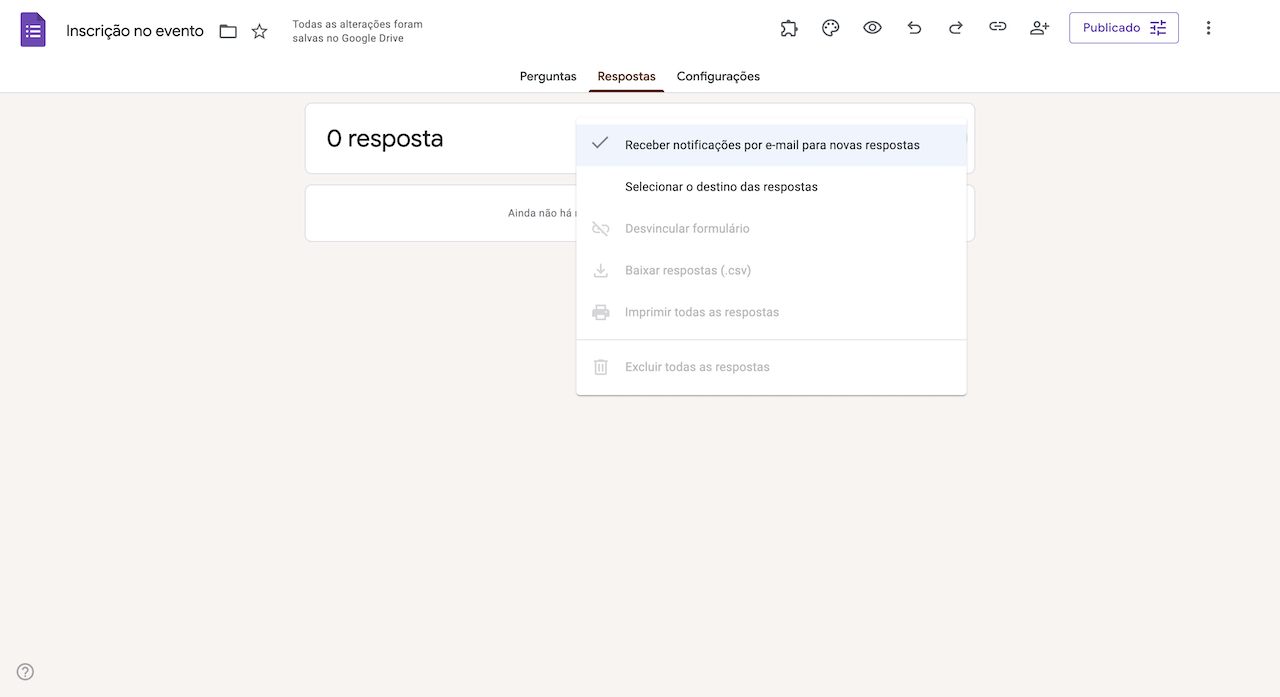Open help via the question mark icon
Viewport: 1280px width, 697px height.
(x=24, y=671)
